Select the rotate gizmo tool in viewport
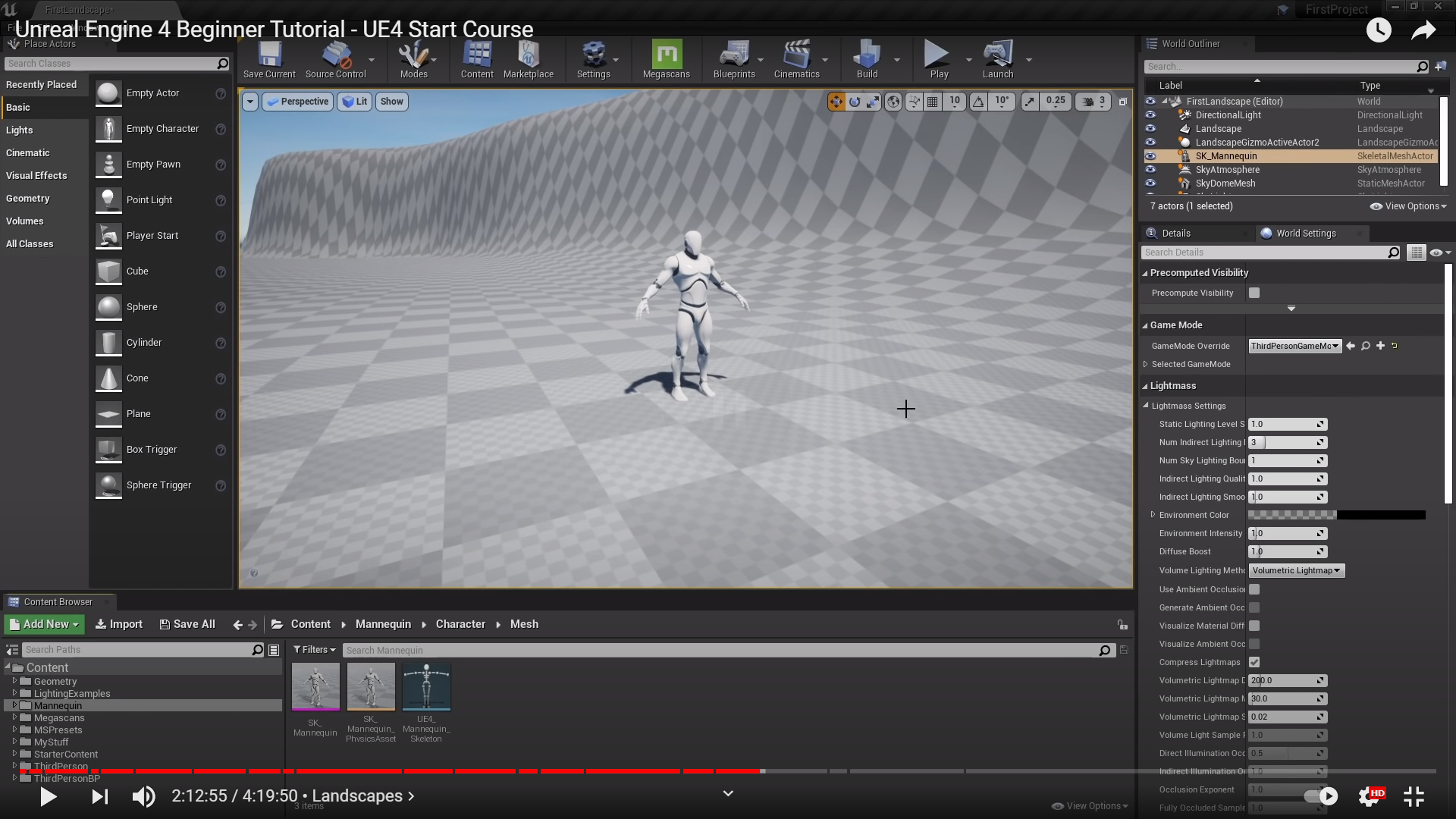This screenshot has width=1456, height=819. coord(855,102)
